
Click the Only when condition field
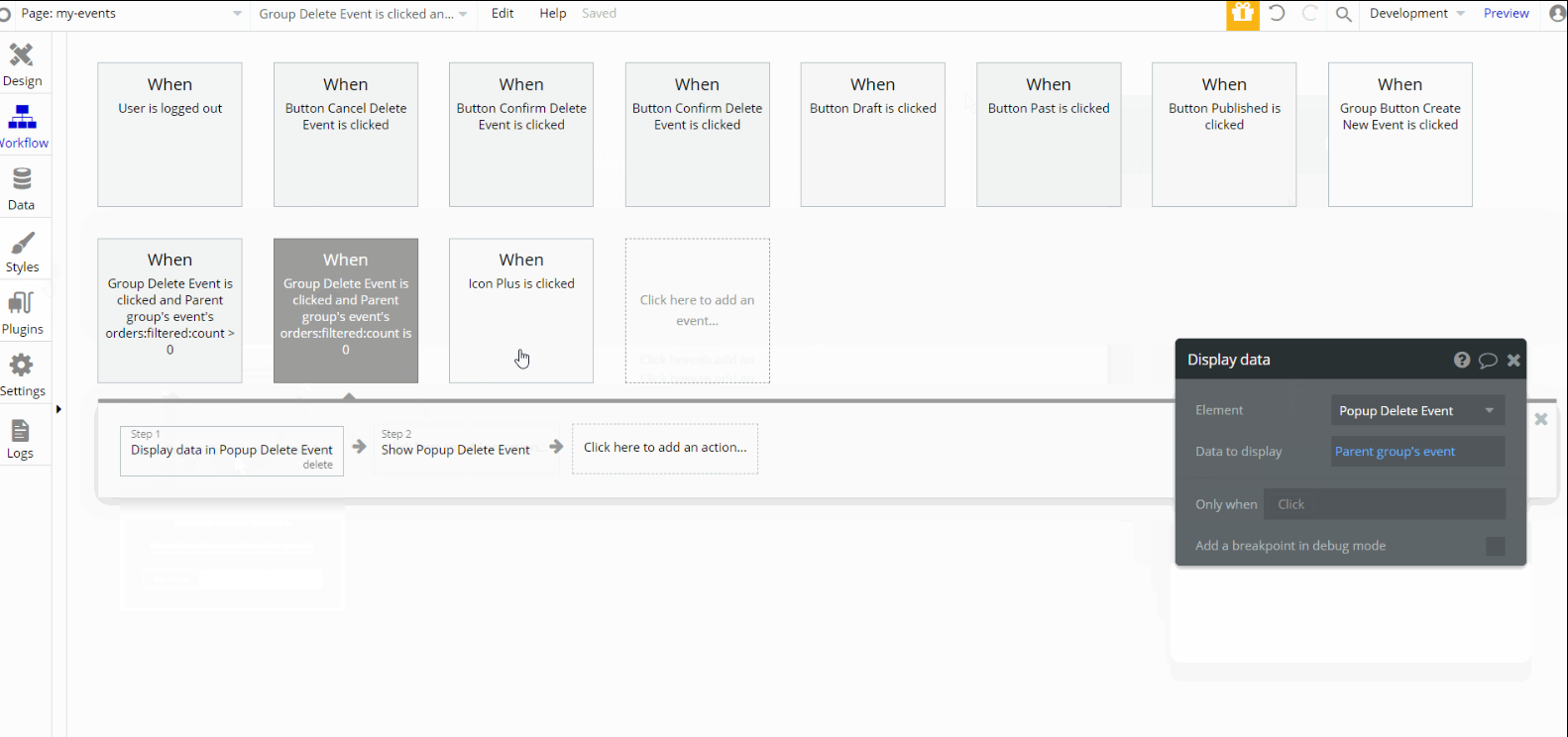[x=1385, y=504]
